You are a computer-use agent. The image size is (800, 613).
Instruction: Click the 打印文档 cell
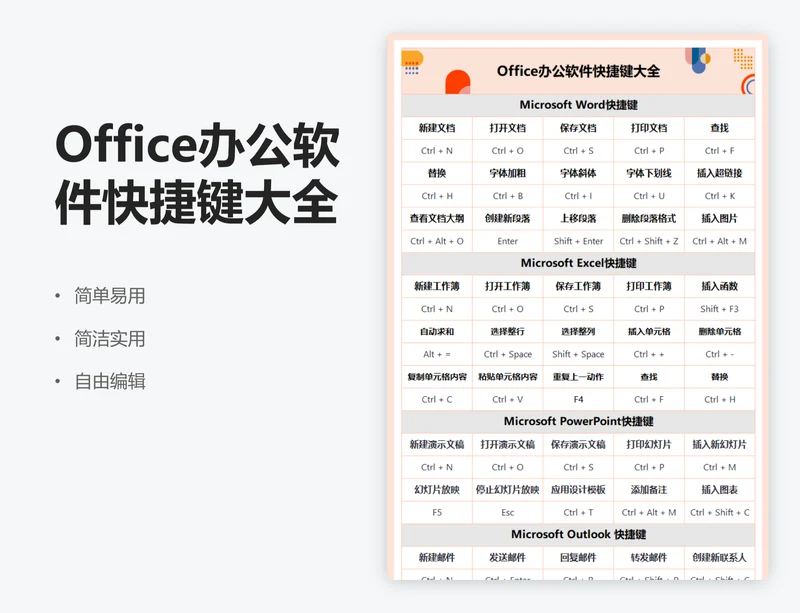[x=648, y=128]
